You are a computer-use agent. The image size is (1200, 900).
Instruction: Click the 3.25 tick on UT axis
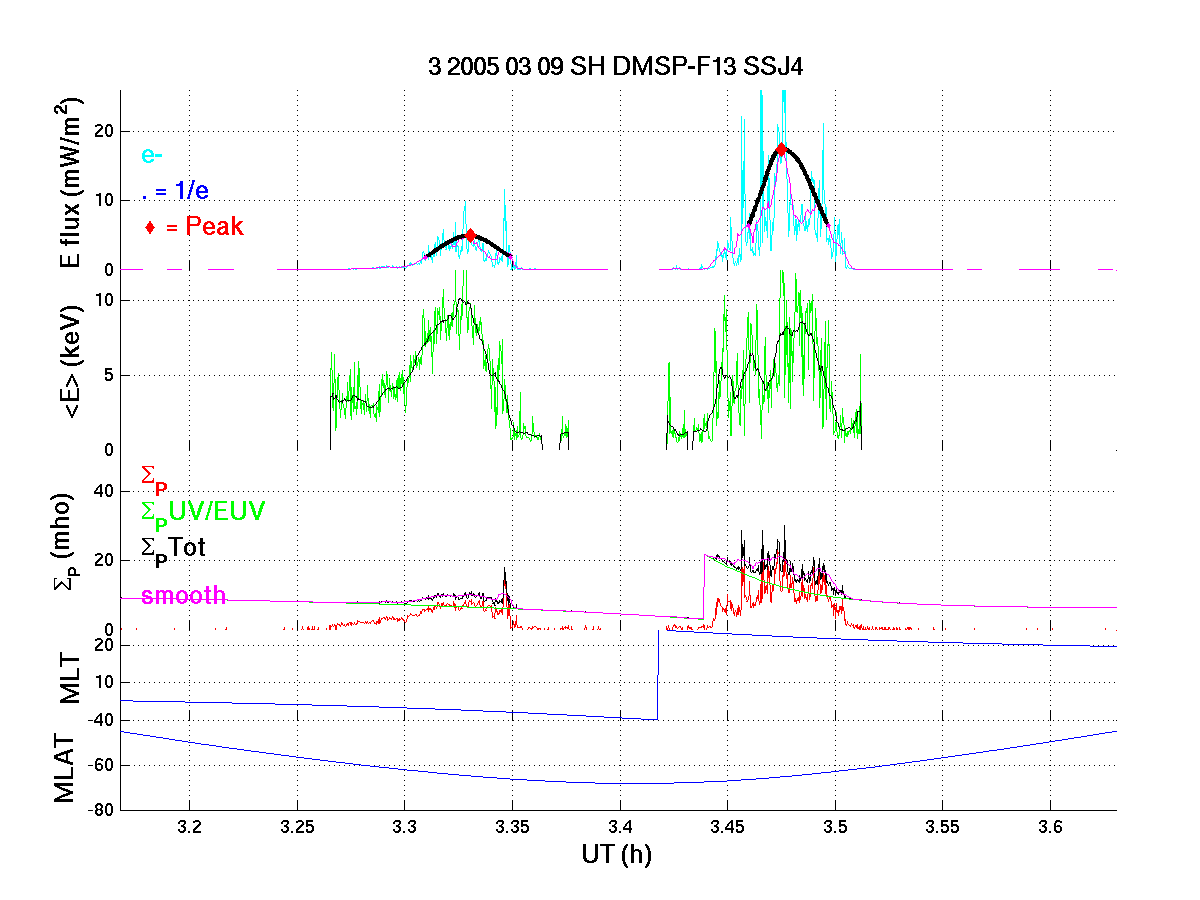tap(296, 828)
